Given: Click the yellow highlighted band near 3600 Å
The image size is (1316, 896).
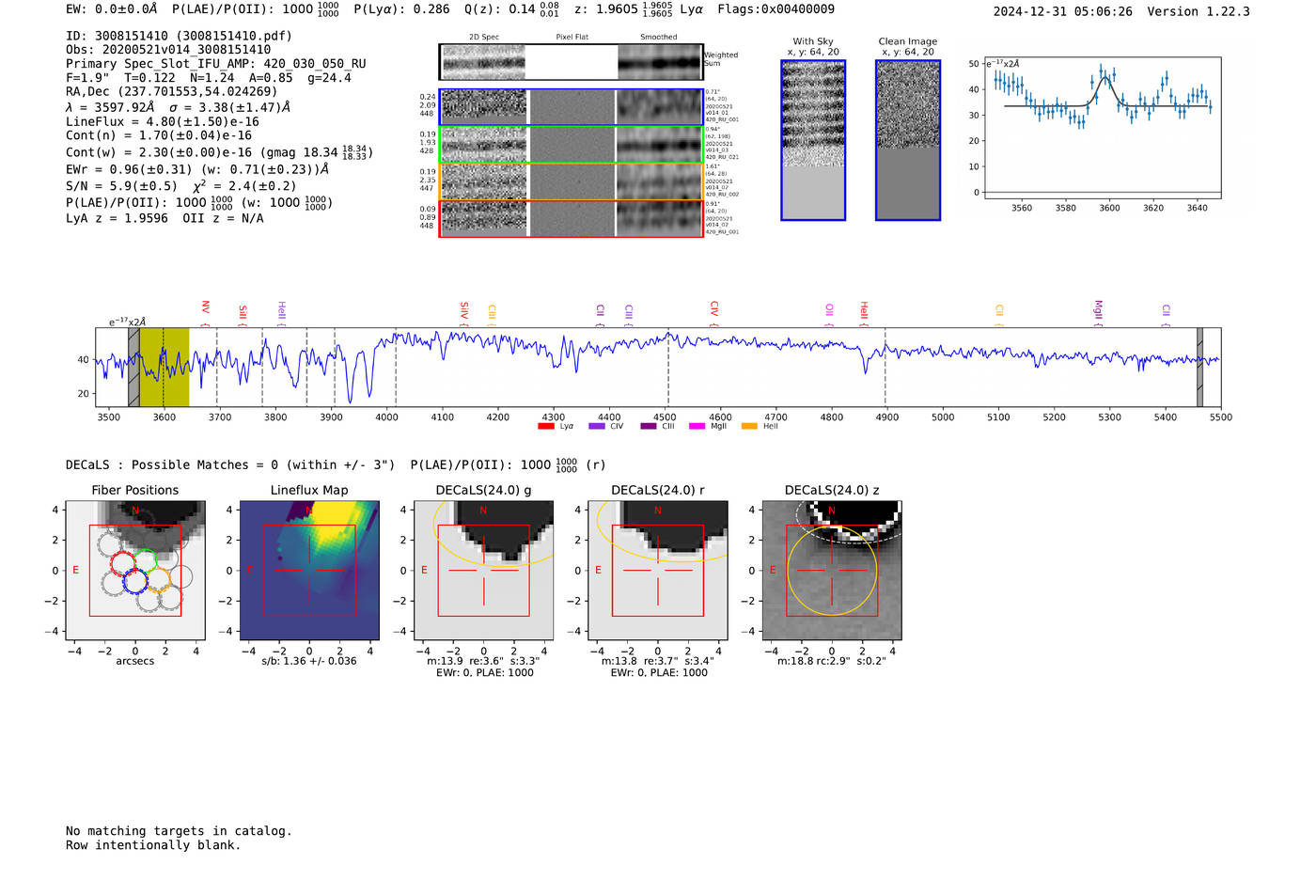Looking at the screenshot, I should click(x=164, y=367).
